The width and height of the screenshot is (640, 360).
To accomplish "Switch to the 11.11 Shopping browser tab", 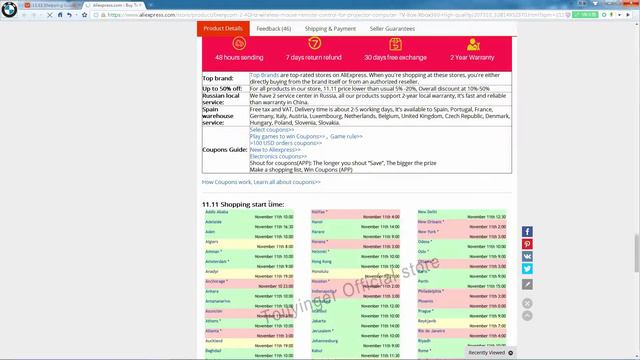I will pos(51,5).
